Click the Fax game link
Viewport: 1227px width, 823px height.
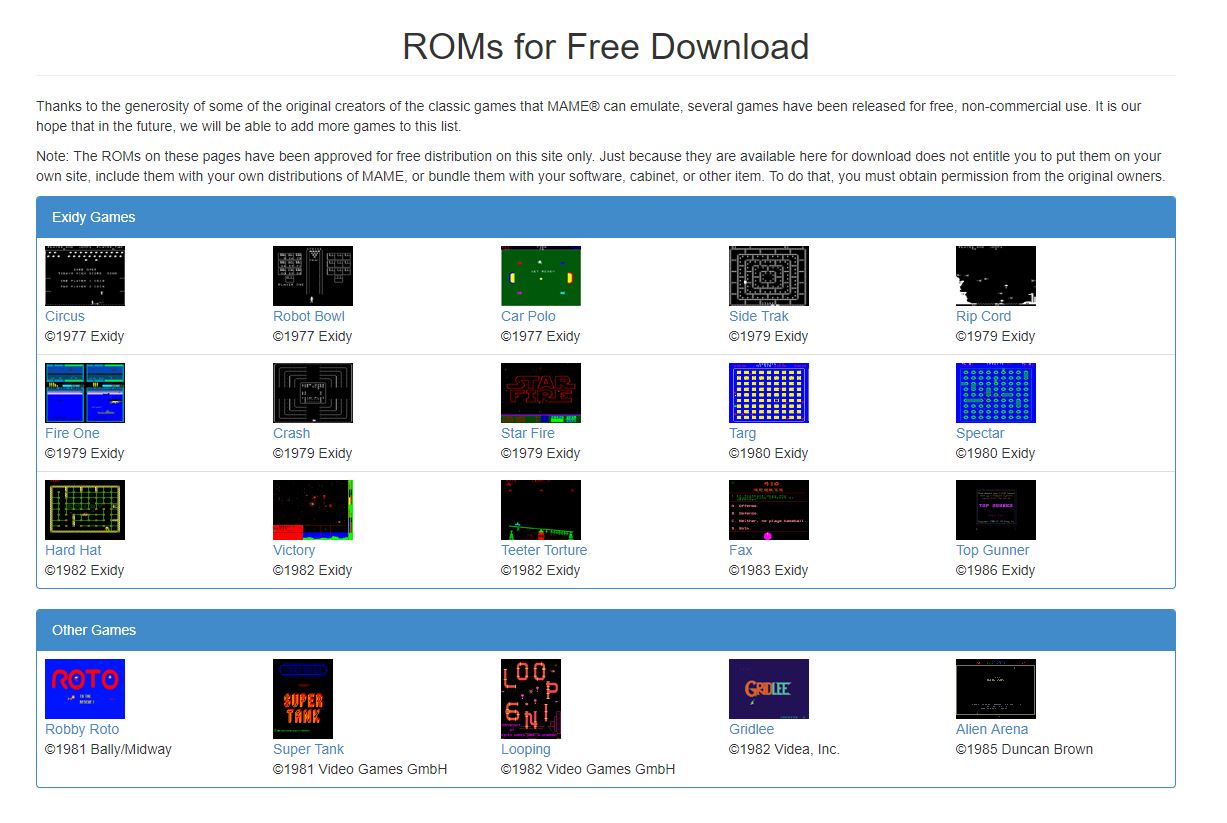[x=740, y=550]
